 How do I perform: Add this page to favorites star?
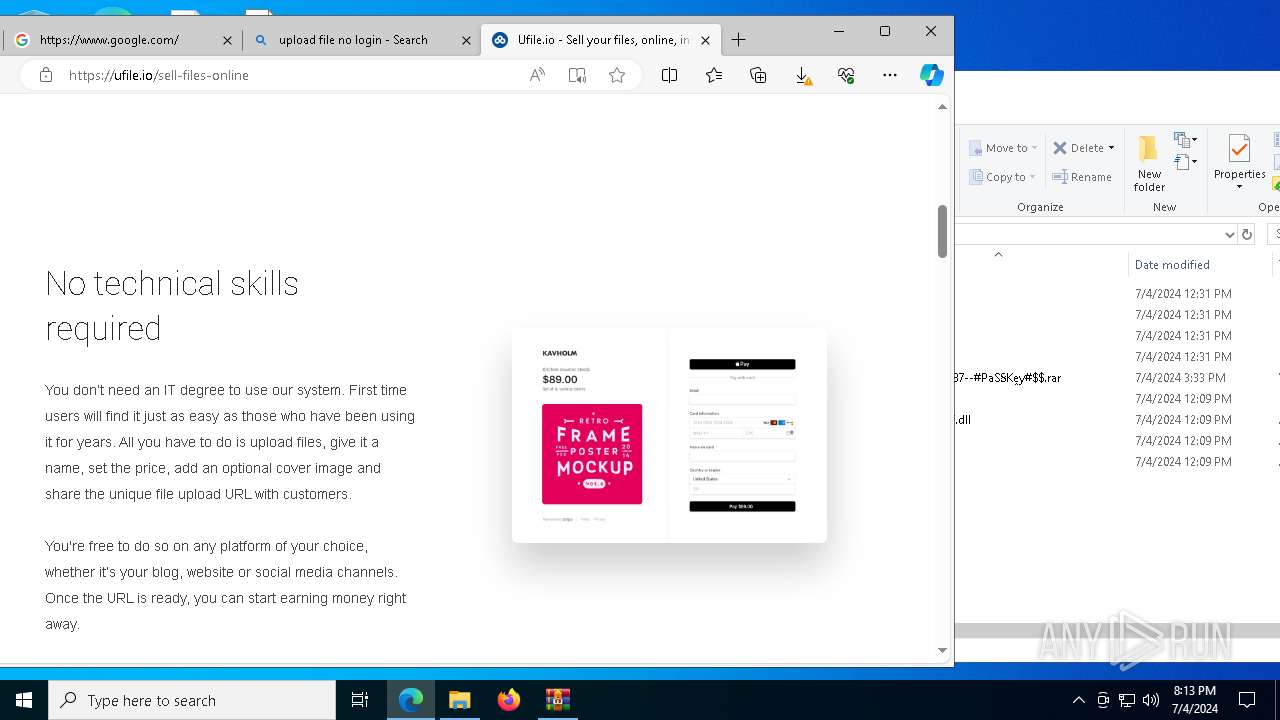pyautogui.click(x=617, y=75)
